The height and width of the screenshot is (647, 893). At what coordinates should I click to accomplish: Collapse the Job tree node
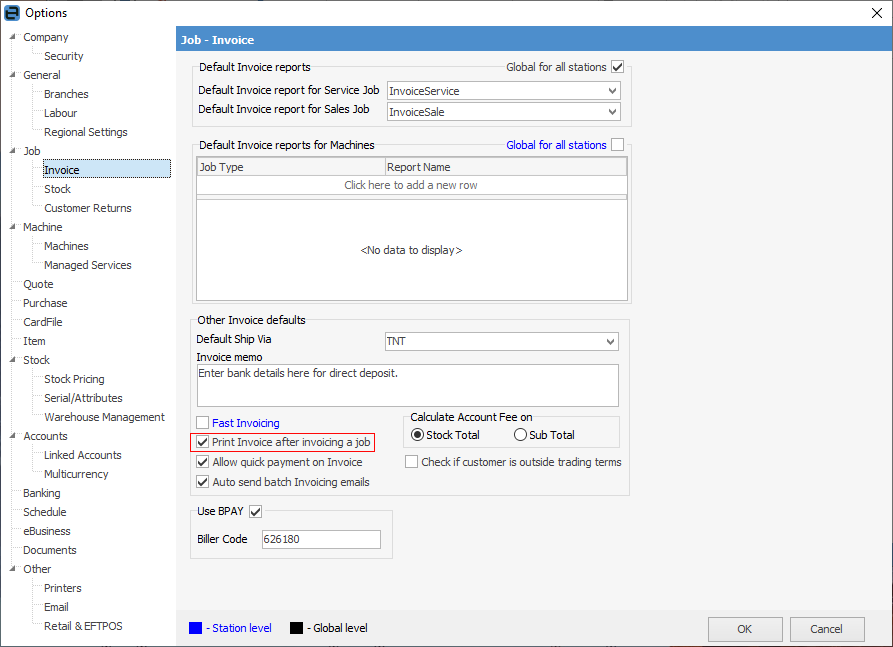13,151
